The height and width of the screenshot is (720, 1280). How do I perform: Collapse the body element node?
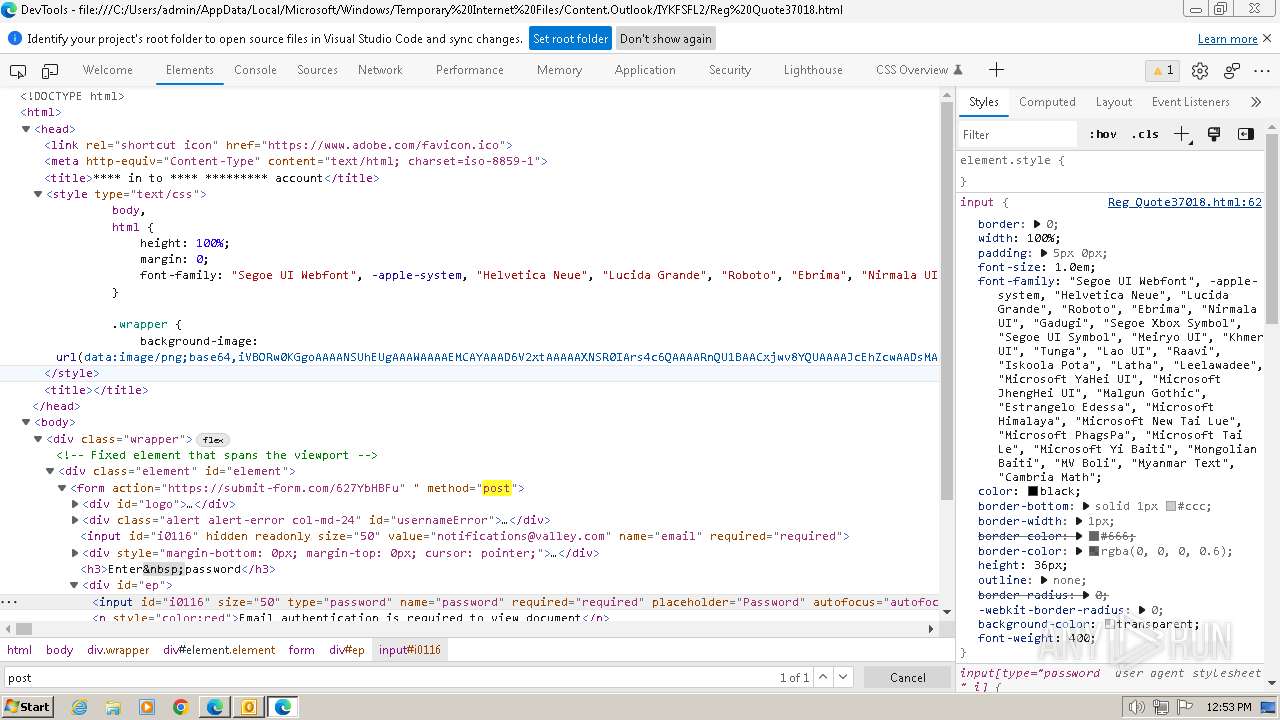coord(26,422)
